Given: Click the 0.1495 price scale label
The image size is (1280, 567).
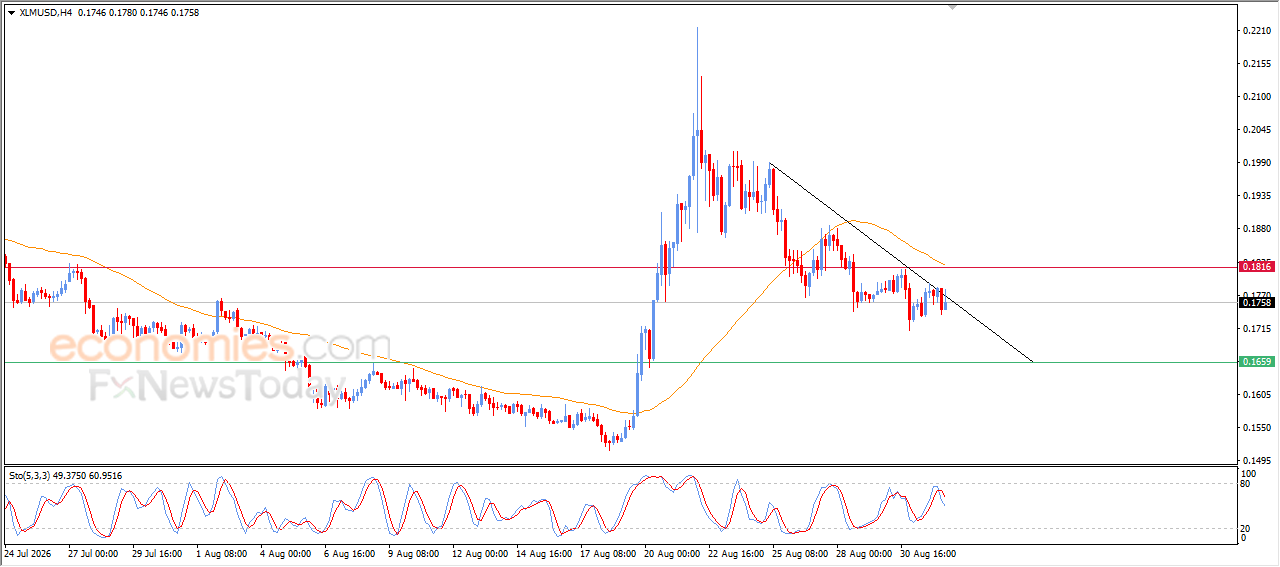Looking at the screenshot, I should point(1256,460).
